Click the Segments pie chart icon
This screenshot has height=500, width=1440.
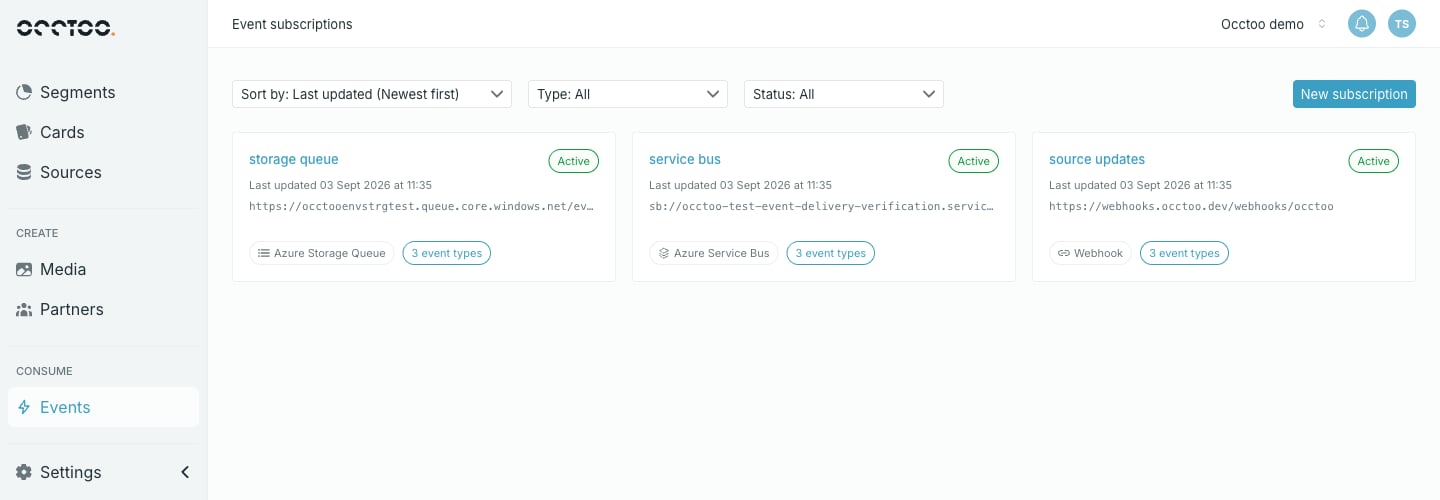(24, 92)
